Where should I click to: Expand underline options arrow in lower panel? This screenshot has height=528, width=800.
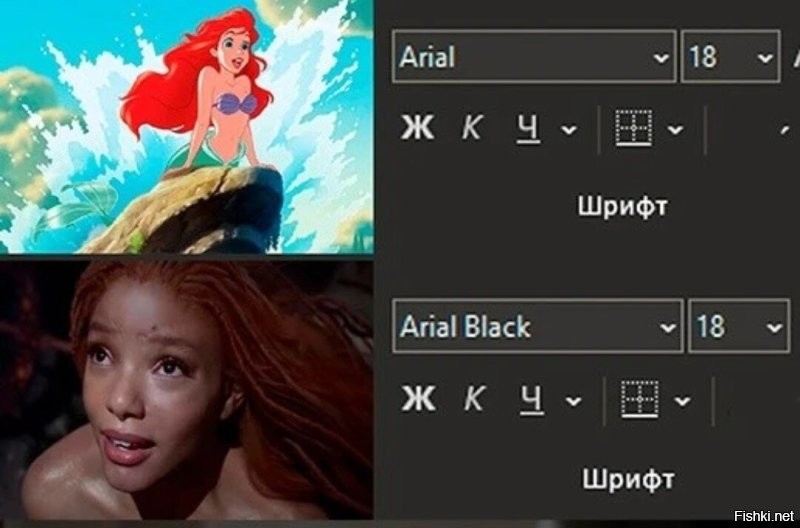[x=573, y=401]
